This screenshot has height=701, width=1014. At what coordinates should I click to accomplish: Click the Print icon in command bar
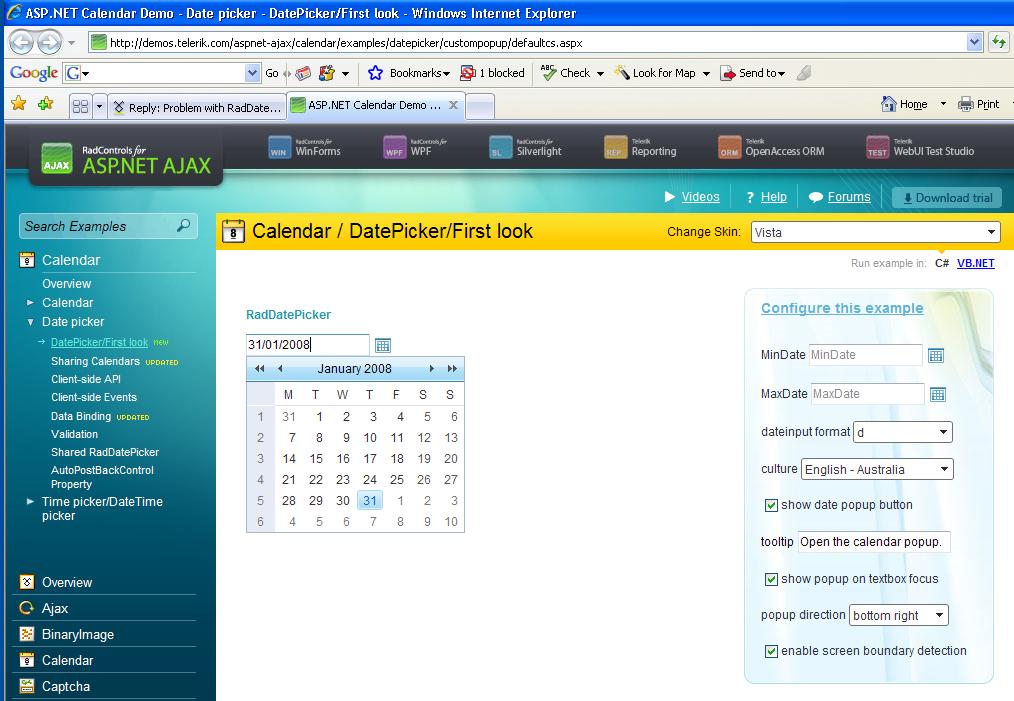(965, 103)
